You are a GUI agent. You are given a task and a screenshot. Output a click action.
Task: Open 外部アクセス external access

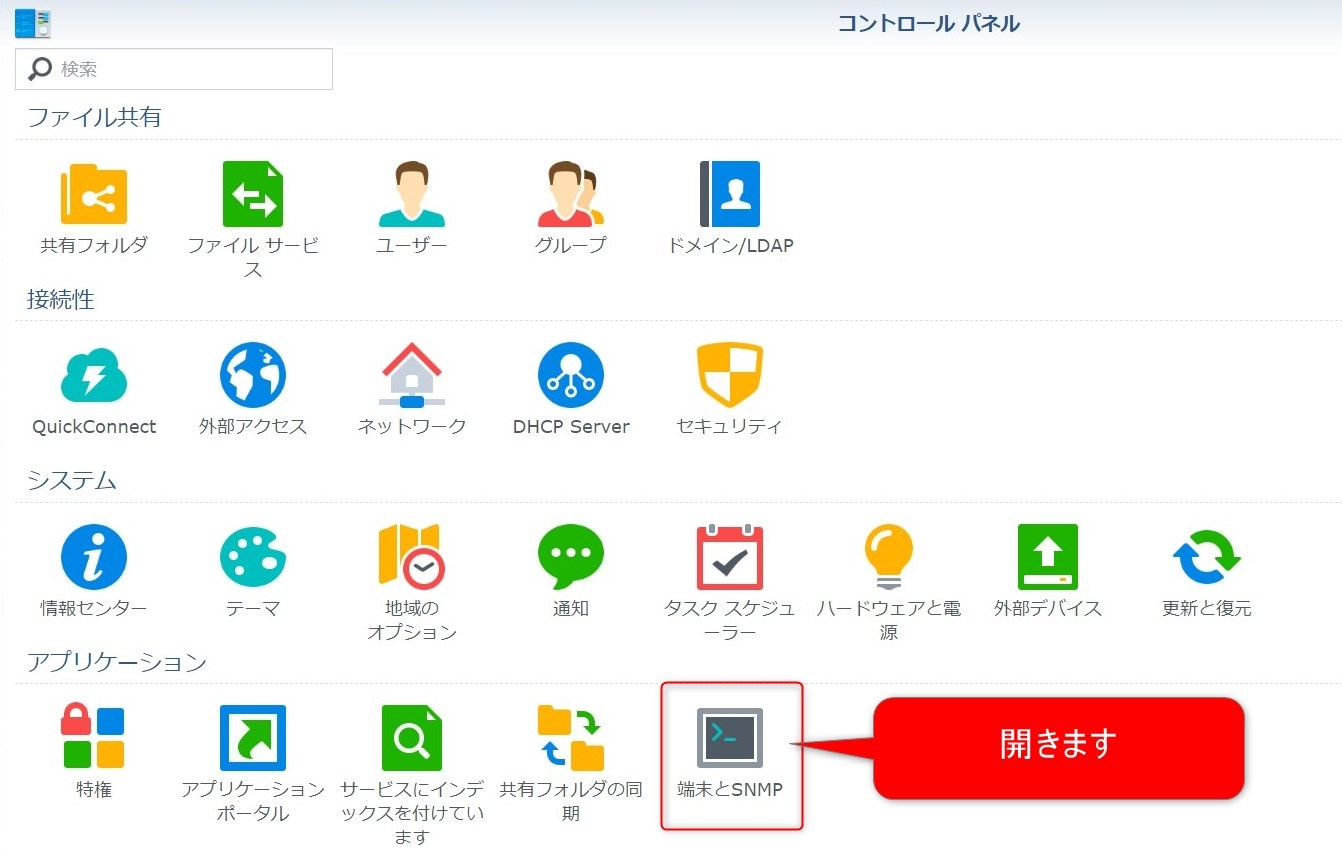253,376
